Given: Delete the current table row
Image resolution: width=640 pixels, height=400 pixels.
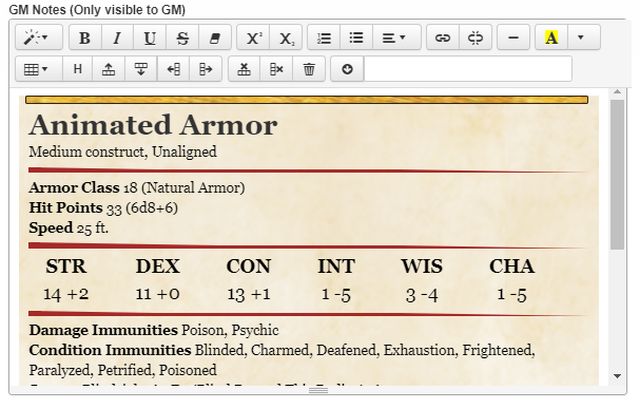Looking at the screenshot, I should [x=244, y=69].
